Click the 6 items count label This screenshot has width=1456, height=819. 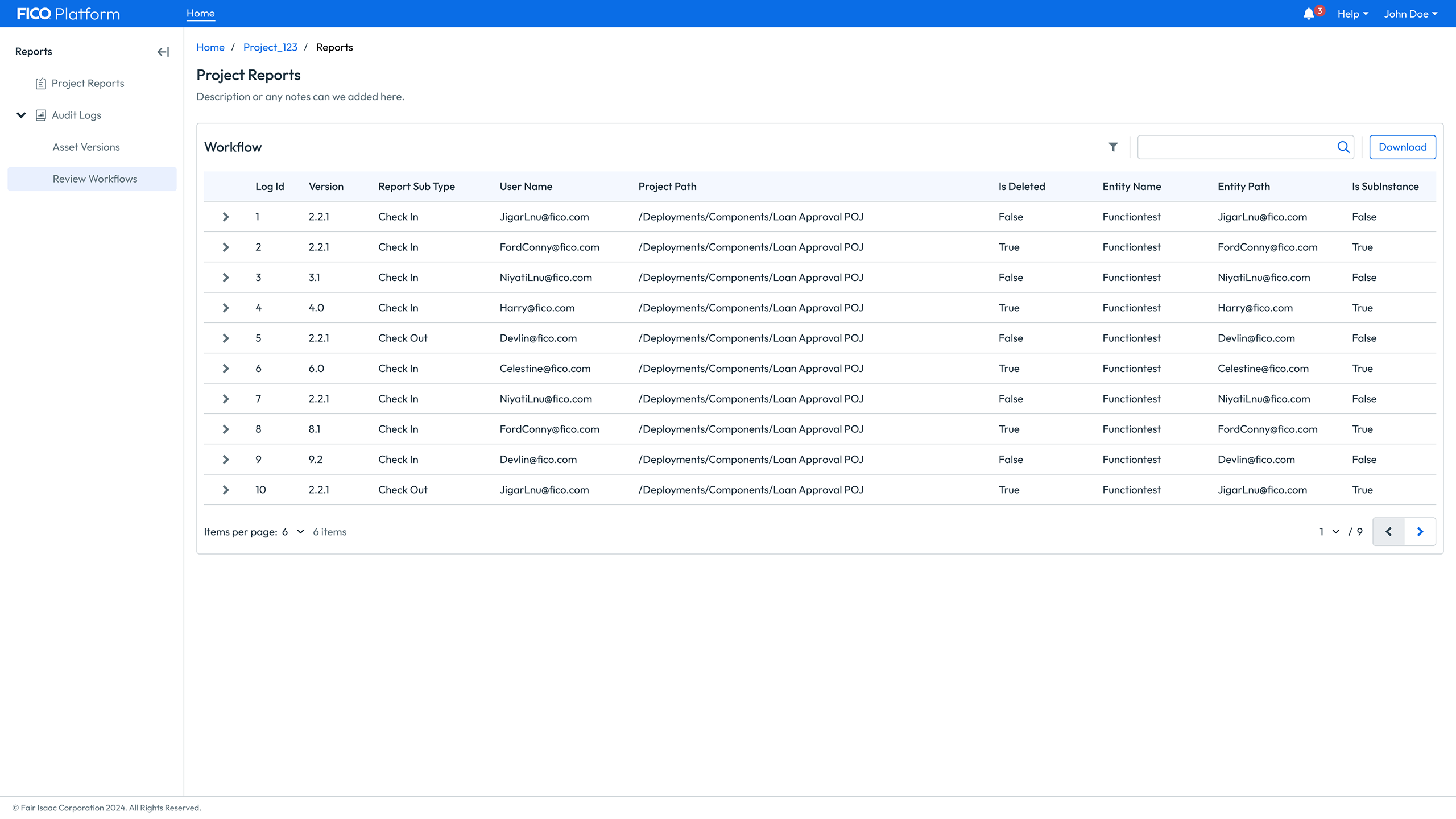(x=329, y=532)
